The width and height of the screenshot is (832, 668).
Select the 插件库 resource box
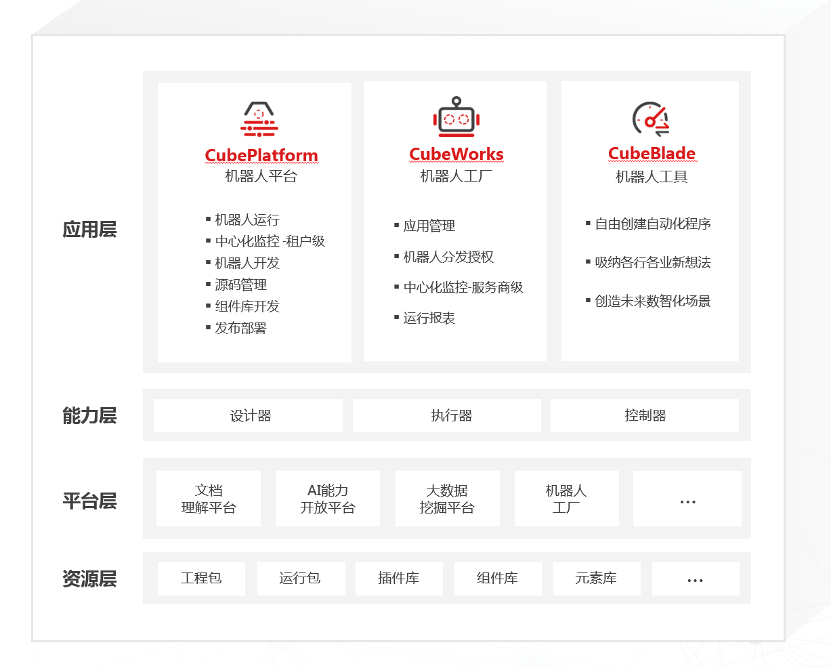(x=398, y=578)
